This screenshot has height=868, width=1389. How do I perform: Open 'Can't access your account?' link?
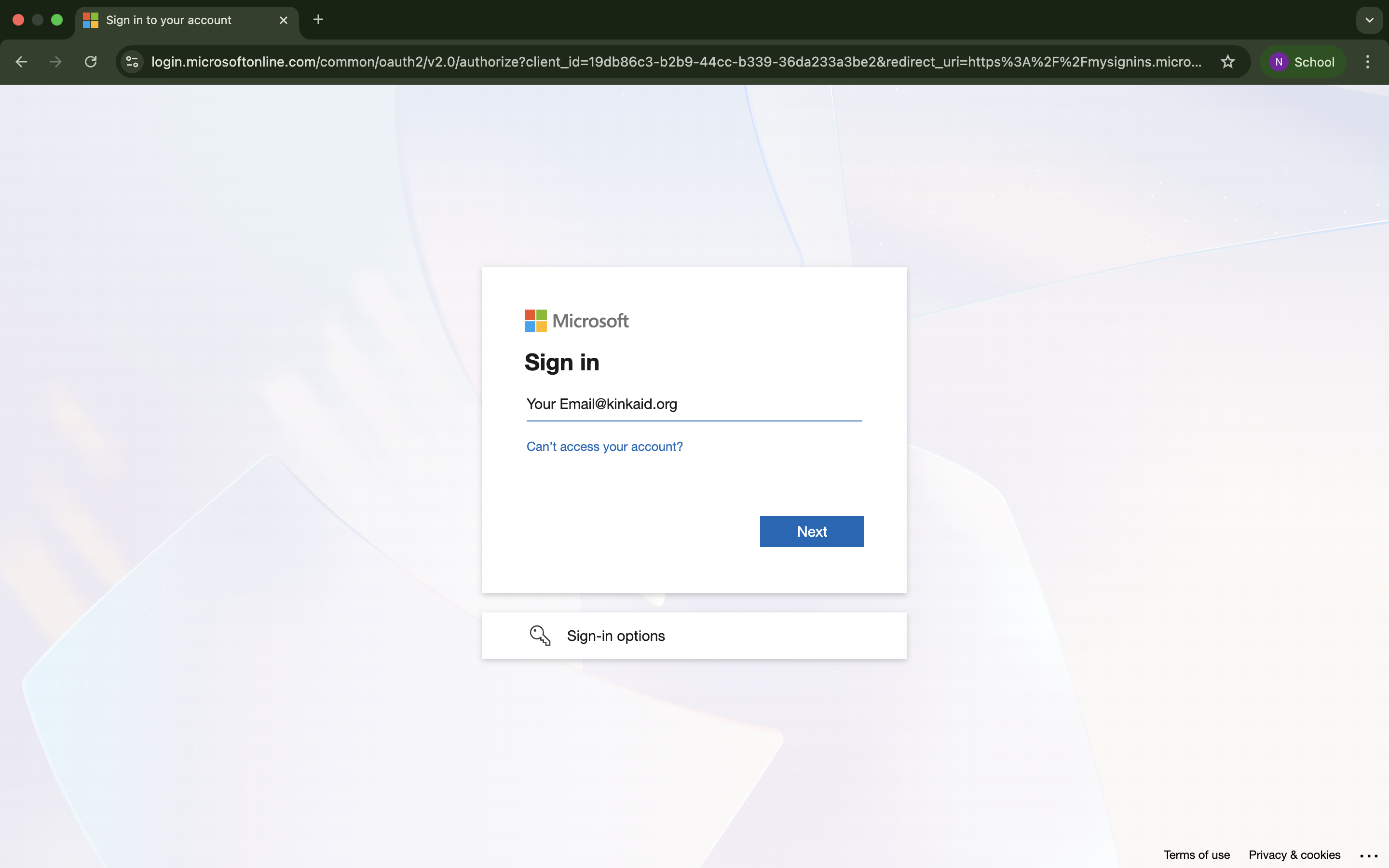coord(604,447)
